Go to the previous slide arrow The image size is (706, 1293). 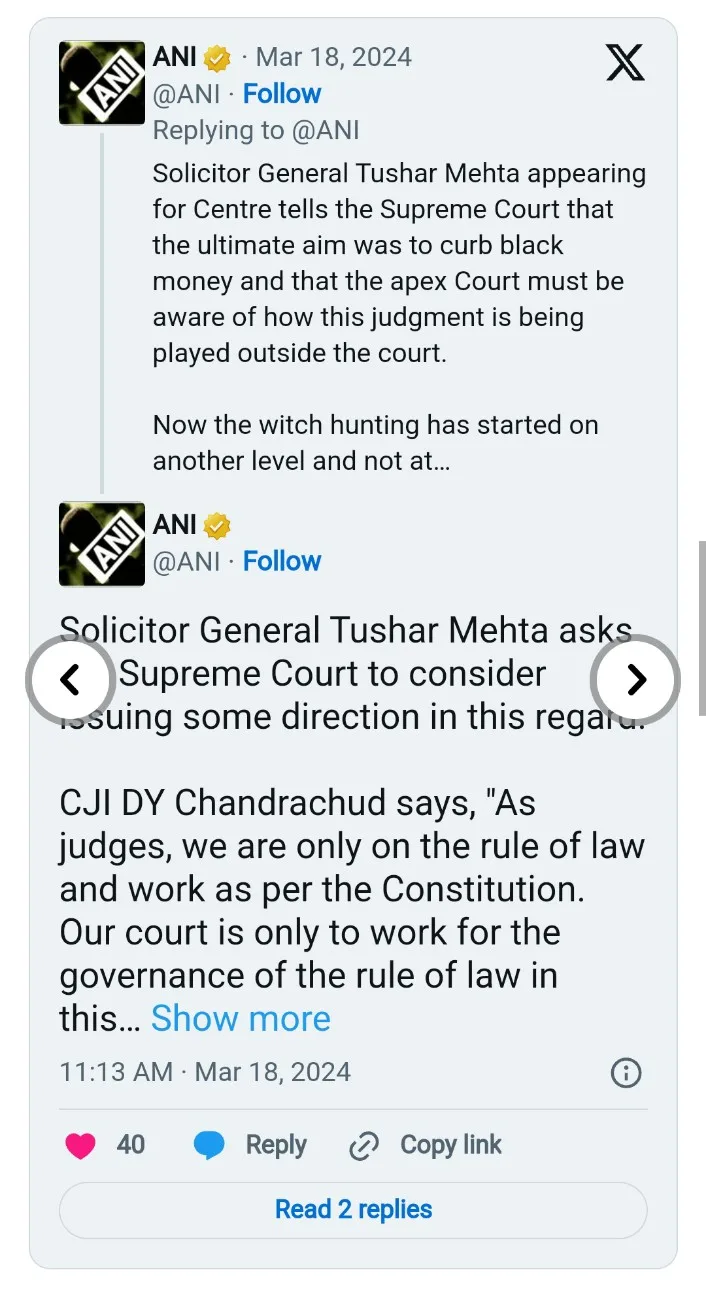pyautogui.click(x=69, y=680)
